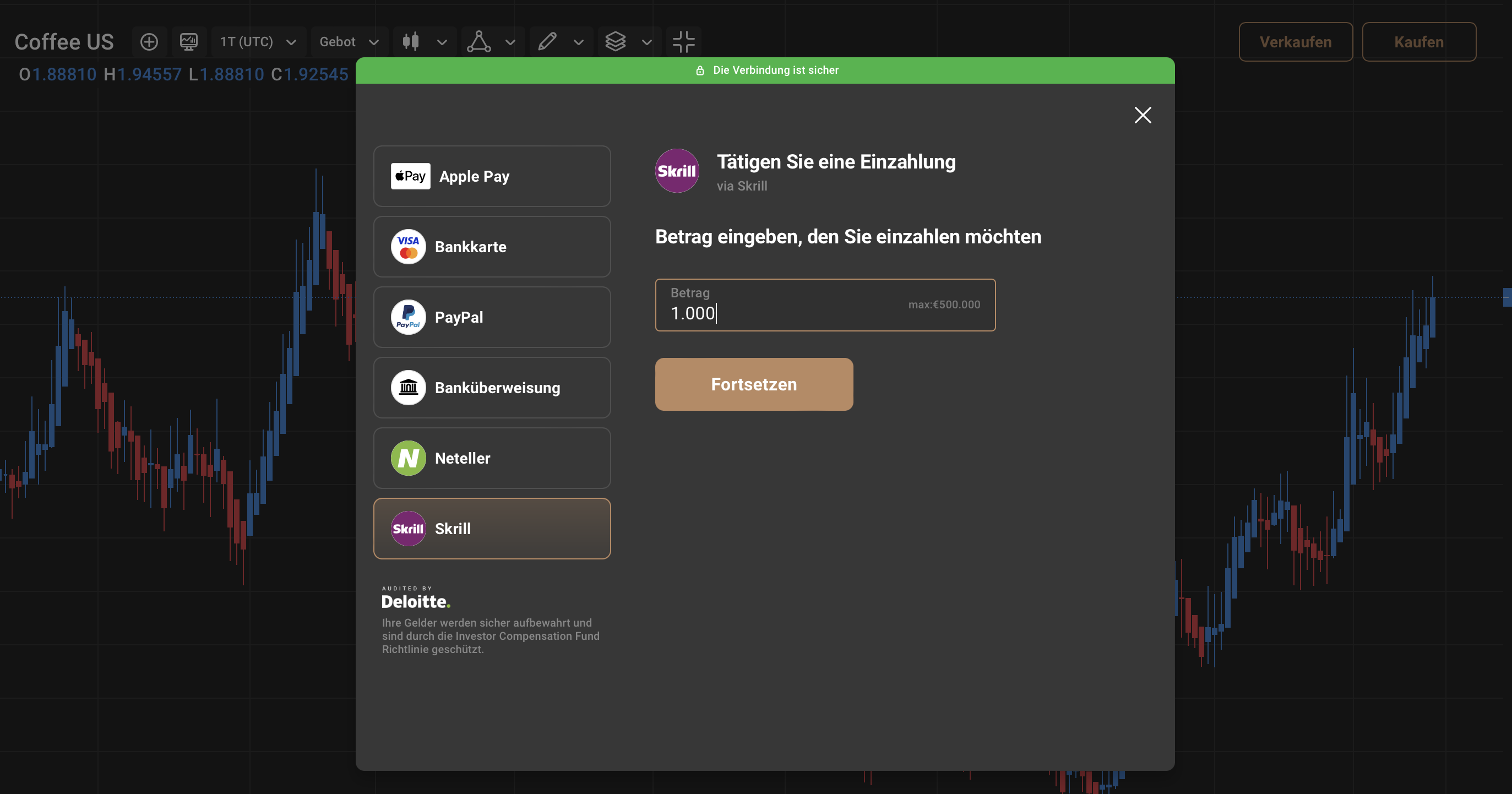The width and height of the screenshot is (1512, 794).
Task: Select the pencil drawing tool icon
Action: point(547,42)
